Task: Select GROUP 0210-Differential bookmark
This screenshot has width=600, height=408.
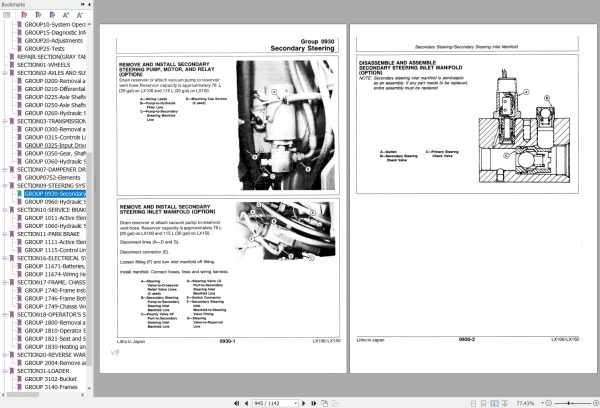Action: pos(55,89)
